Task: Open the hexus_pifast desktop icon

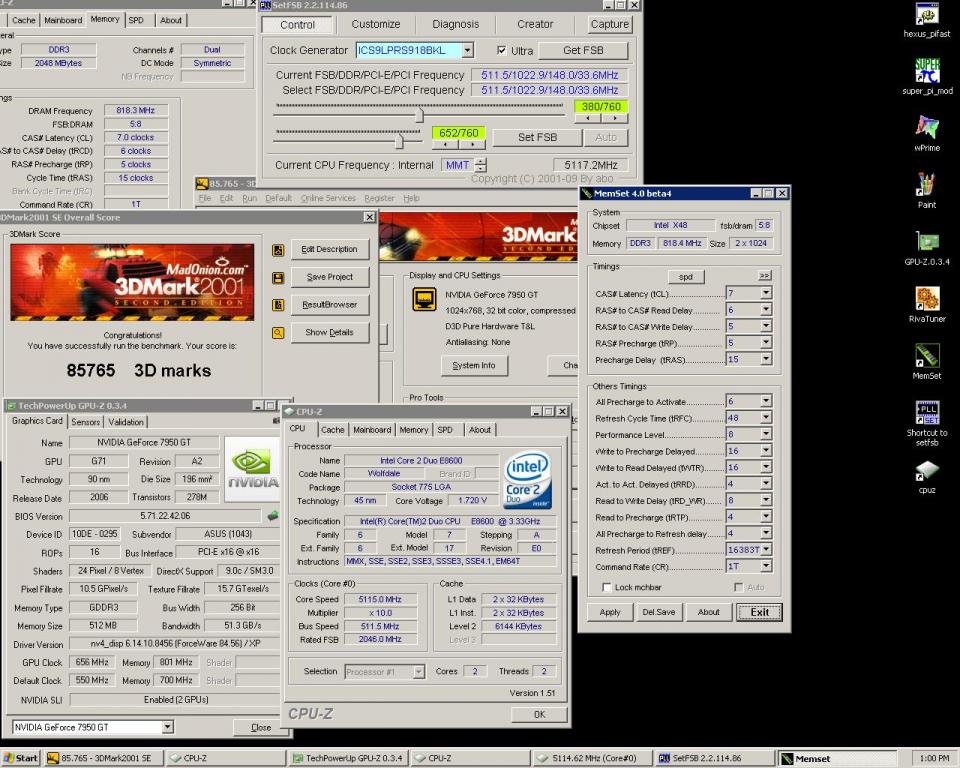Action: pos(927,14)
